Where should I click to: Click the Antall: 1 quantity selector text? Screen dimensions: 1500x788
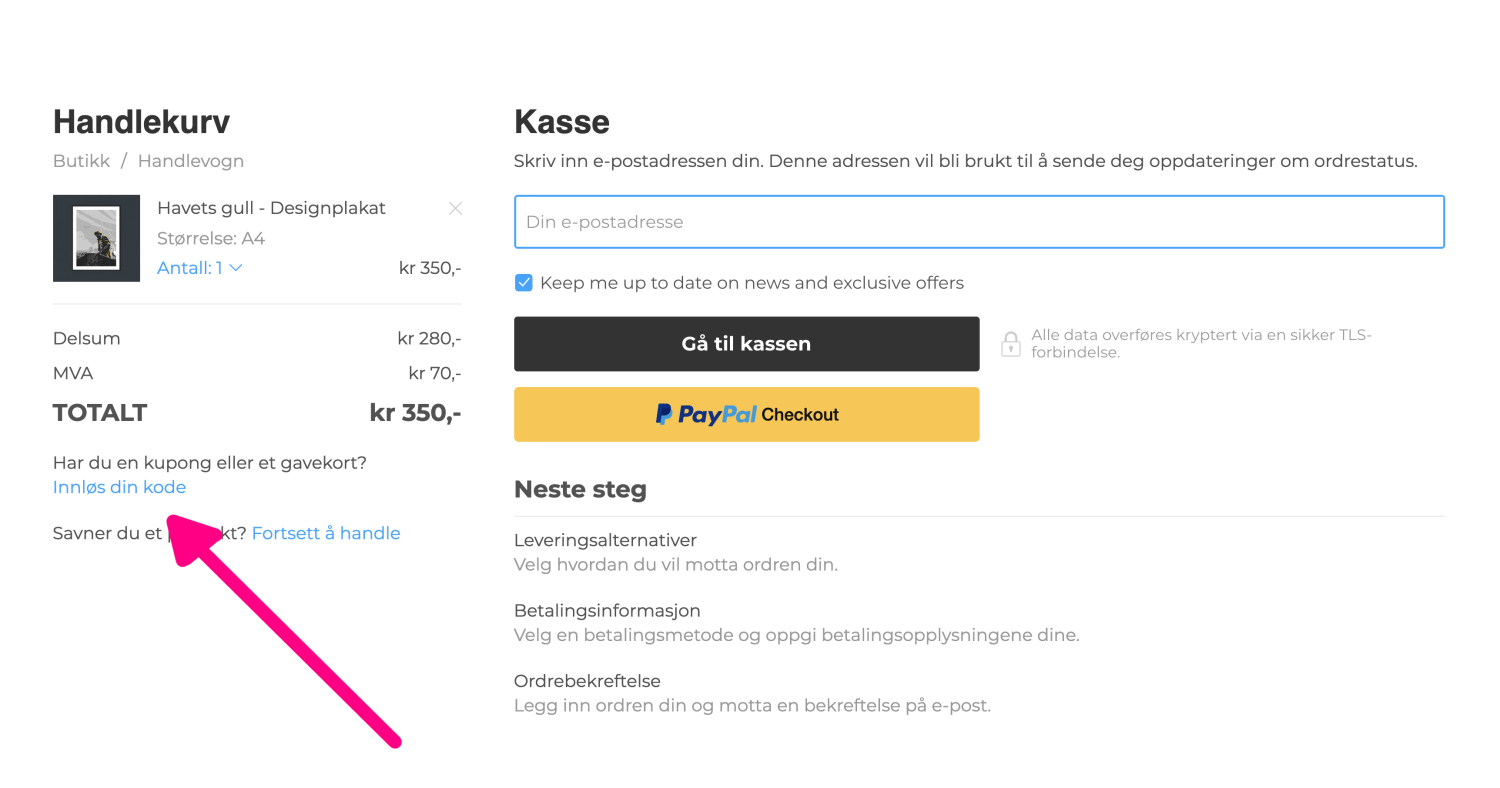pos(190,268)
